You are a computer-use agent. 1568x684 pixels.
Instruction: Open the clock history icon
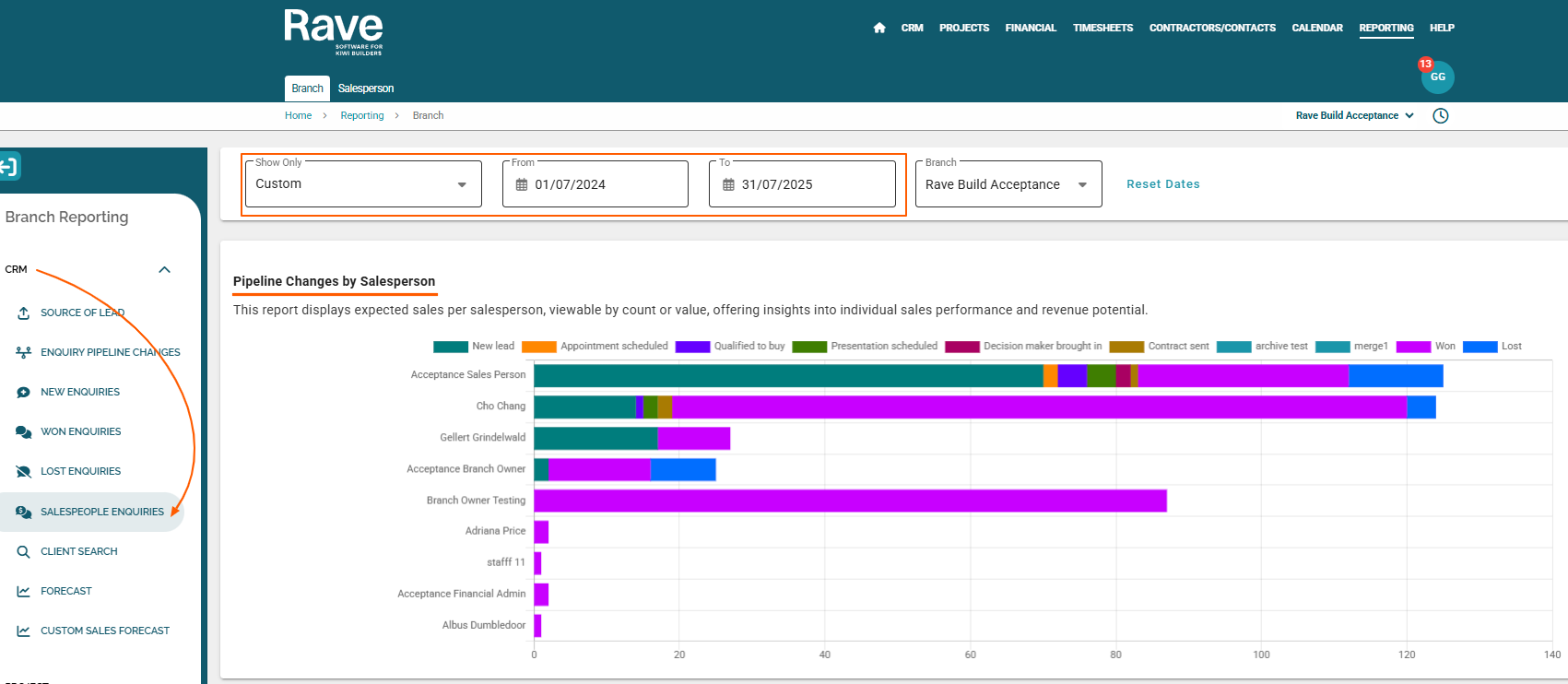coord(1441,116)
